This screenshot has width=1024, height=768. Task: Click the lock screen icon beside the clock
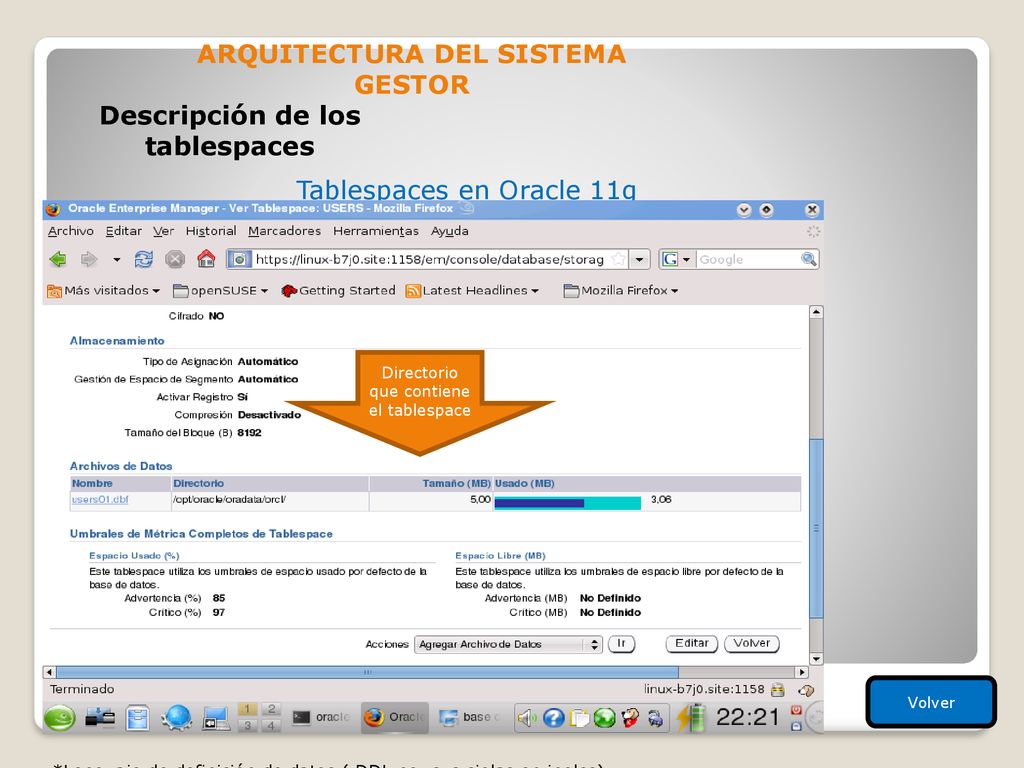(x=796, y=726)
